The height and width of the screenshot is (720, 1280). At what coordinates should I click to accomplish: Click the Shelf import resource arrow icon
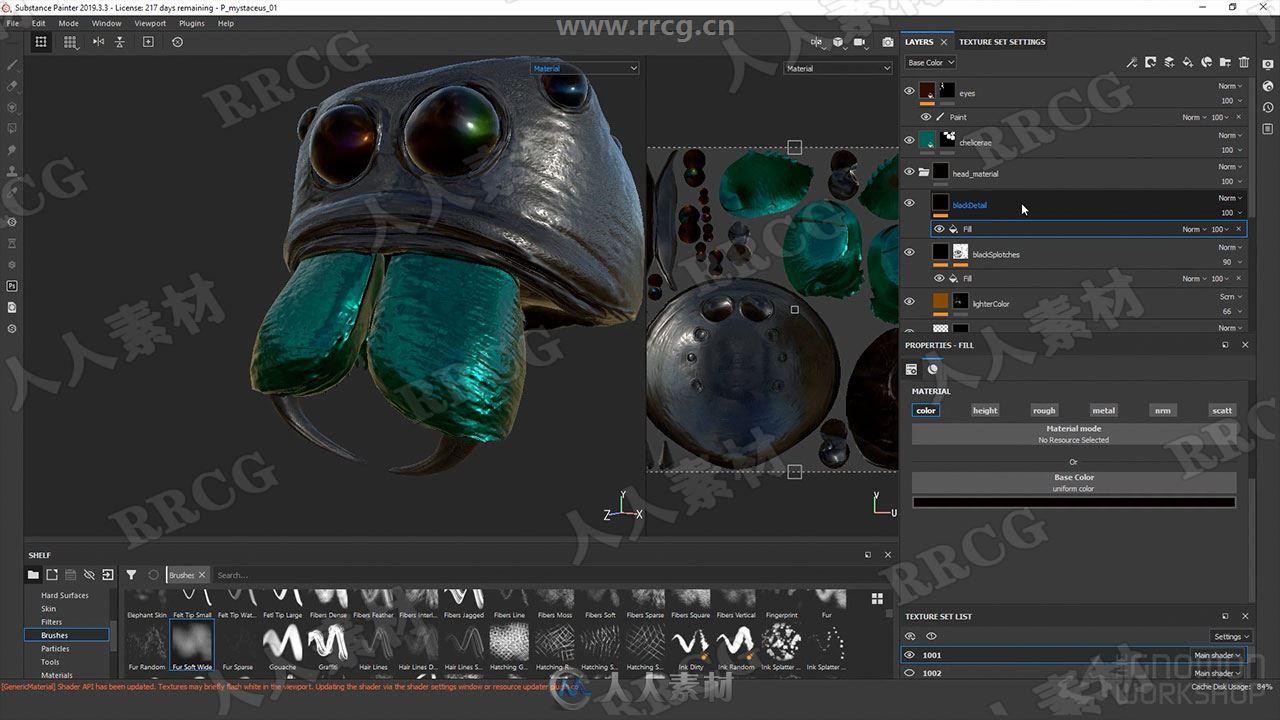(x=107, y=575)
